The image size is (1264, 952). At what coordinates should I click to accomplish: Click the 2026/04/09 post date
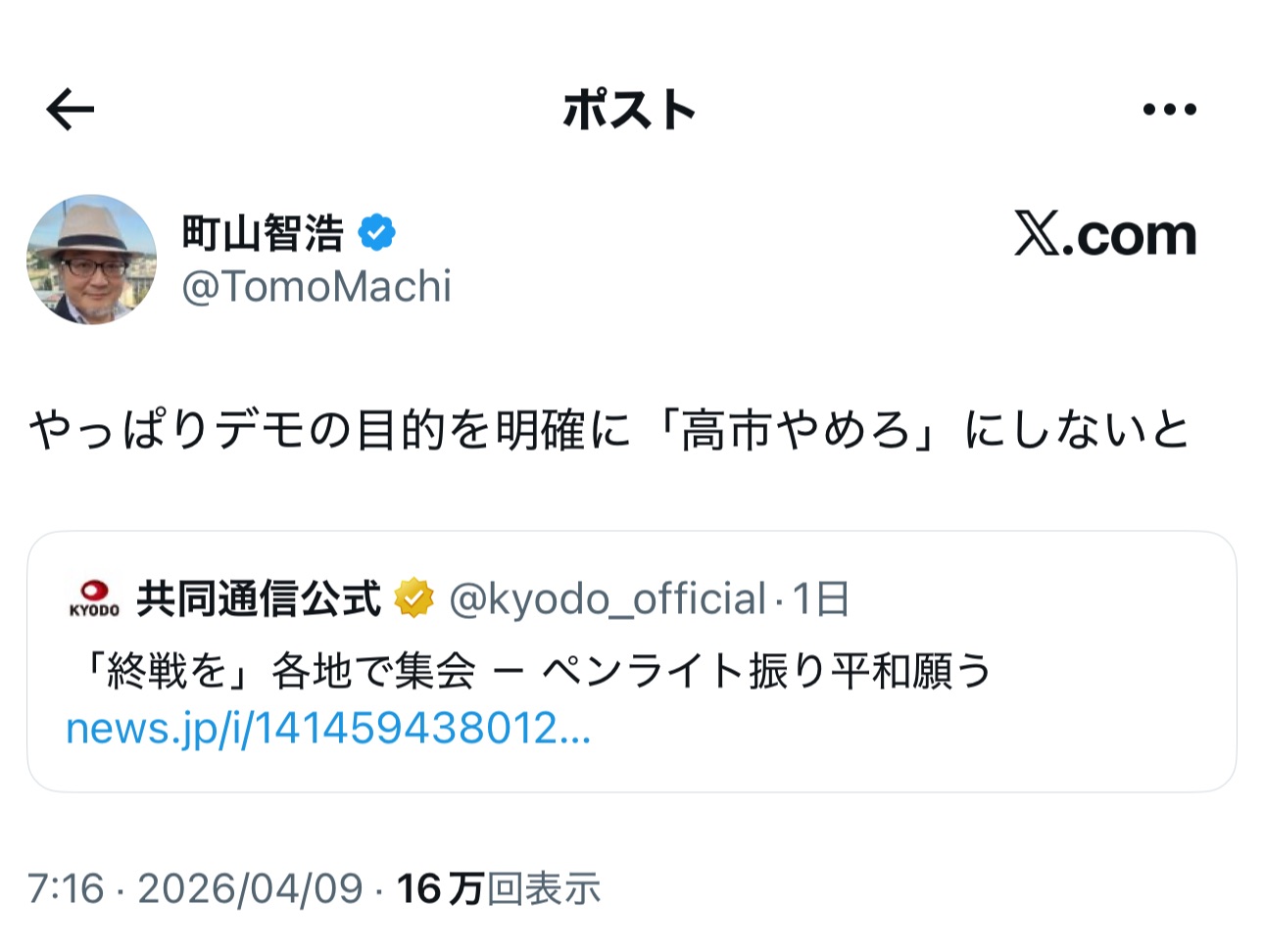point(250,888)
